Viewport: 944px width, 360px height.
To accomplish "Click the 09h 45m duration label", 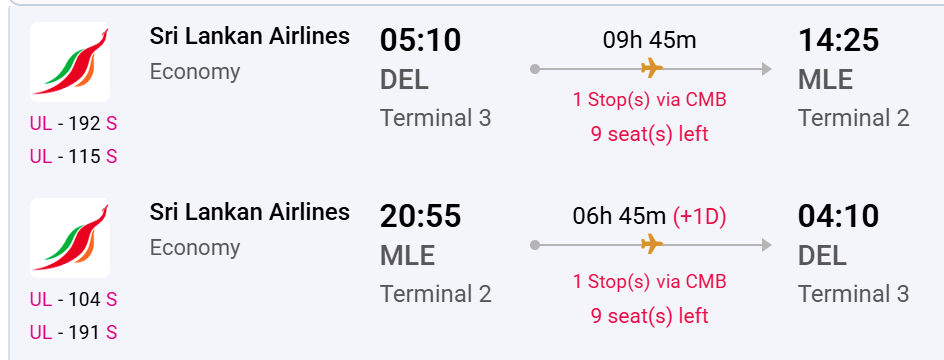I will point(650,40).
